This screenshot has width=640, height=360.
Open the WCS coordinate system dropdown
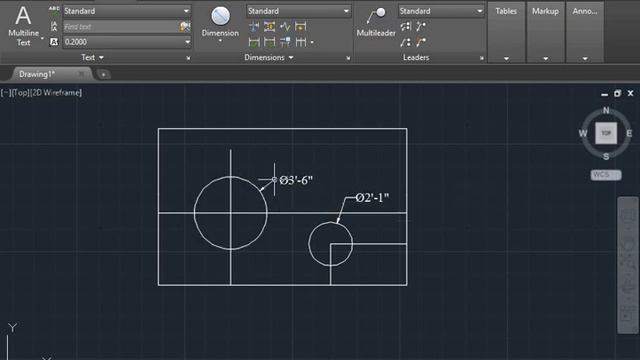pyautogui.click(x=606, y=175)
